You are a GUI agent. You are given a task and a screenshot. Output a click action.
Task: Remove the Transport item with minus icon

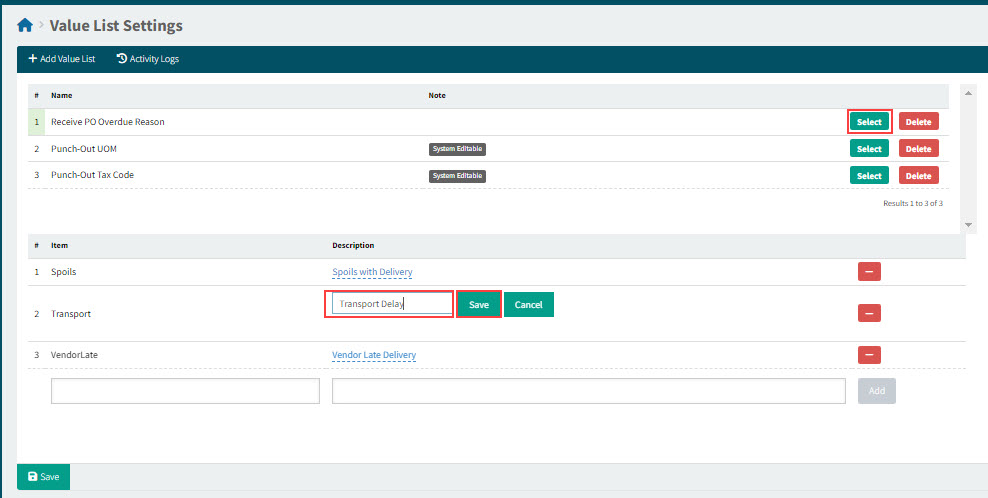coord(869,313)
